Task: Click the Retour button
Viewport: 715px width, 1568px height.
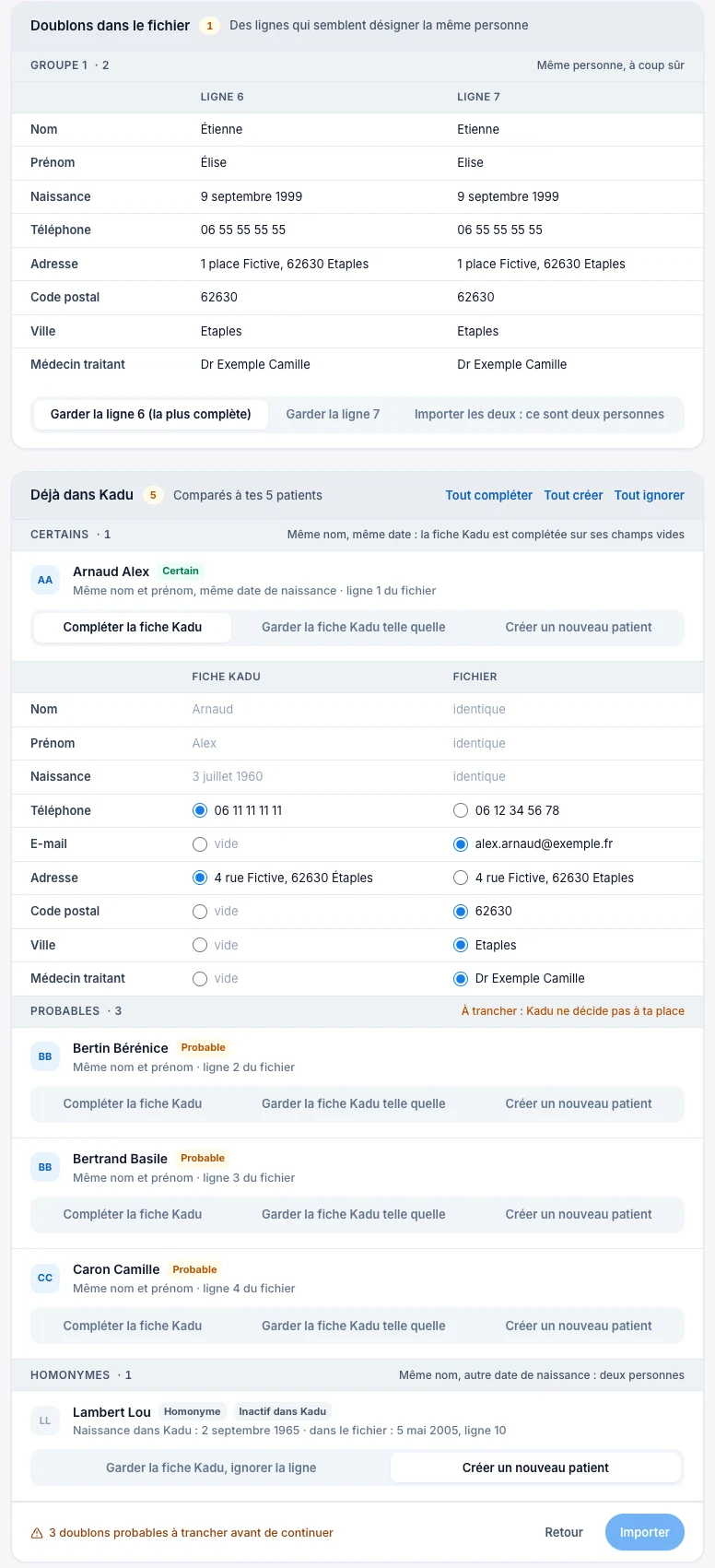Action: (564, 1532)
